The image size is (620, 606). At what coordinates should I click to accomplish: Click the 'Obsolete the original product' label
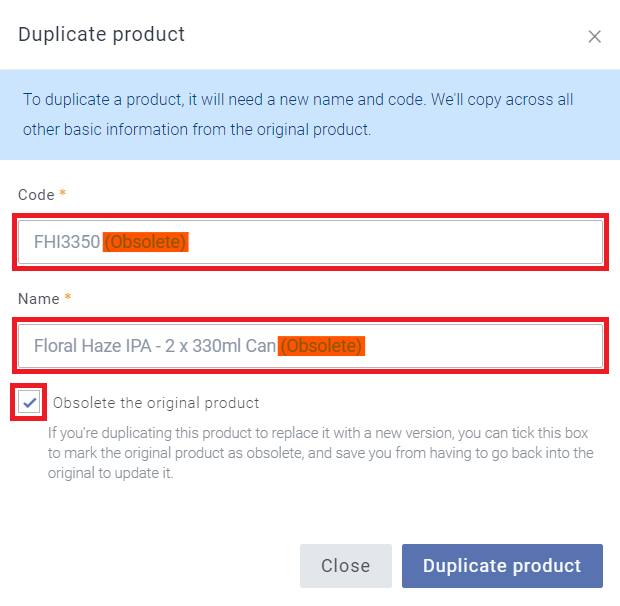point(156,403)
